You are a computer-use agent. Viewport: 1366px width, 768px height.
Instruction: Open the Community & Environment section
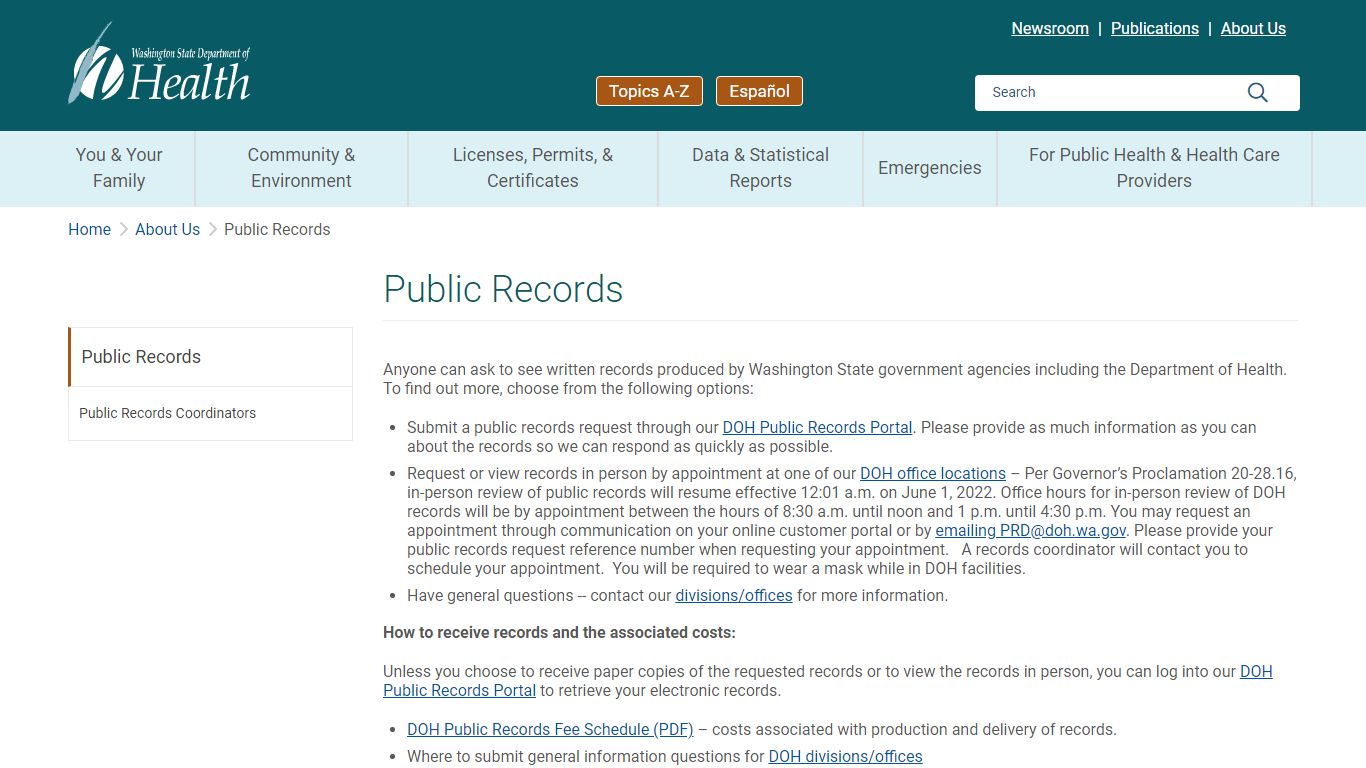point(301,168)
